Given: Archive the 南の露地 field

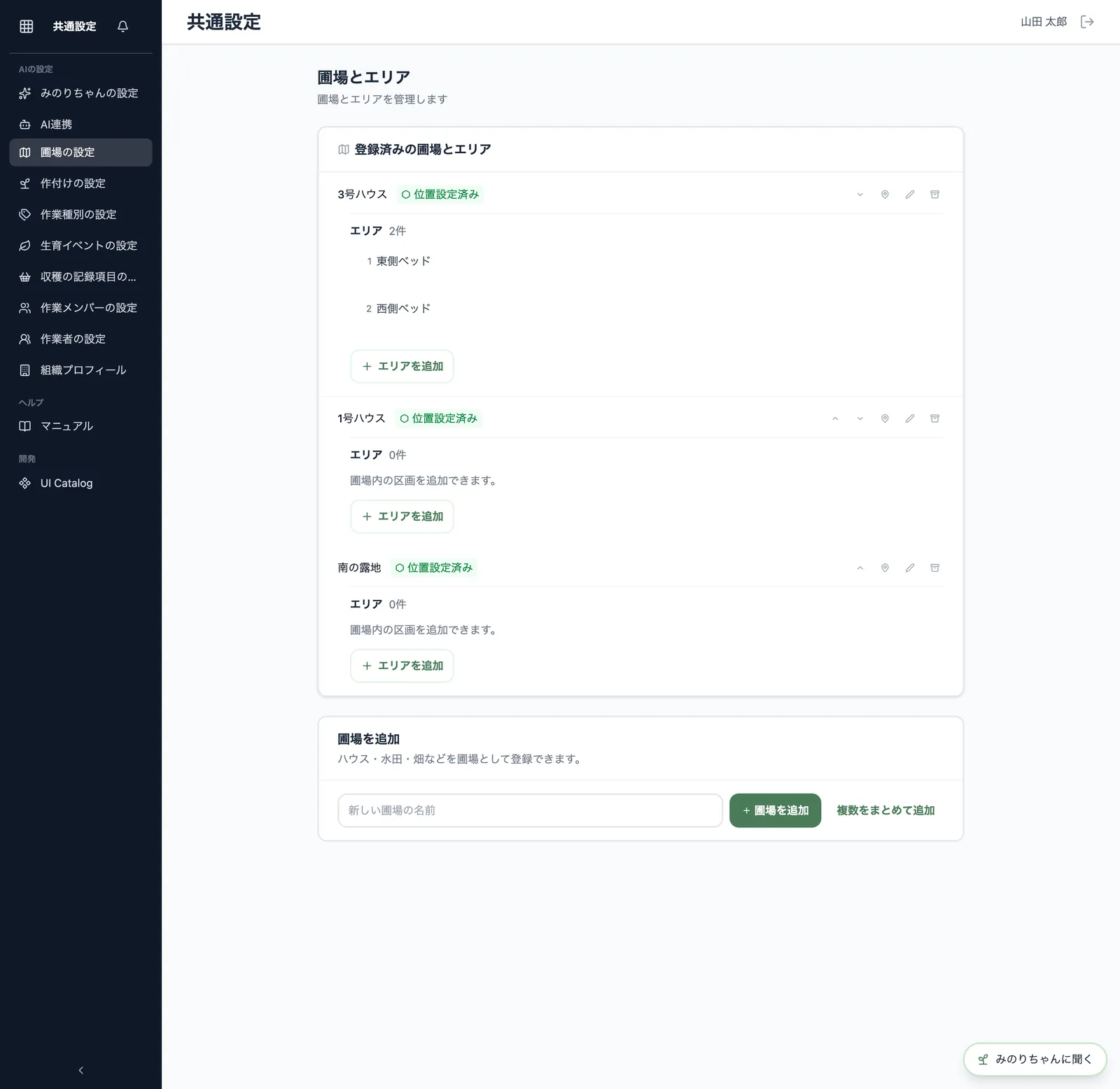Looking at the screenshot, I should tap(934, 568).
